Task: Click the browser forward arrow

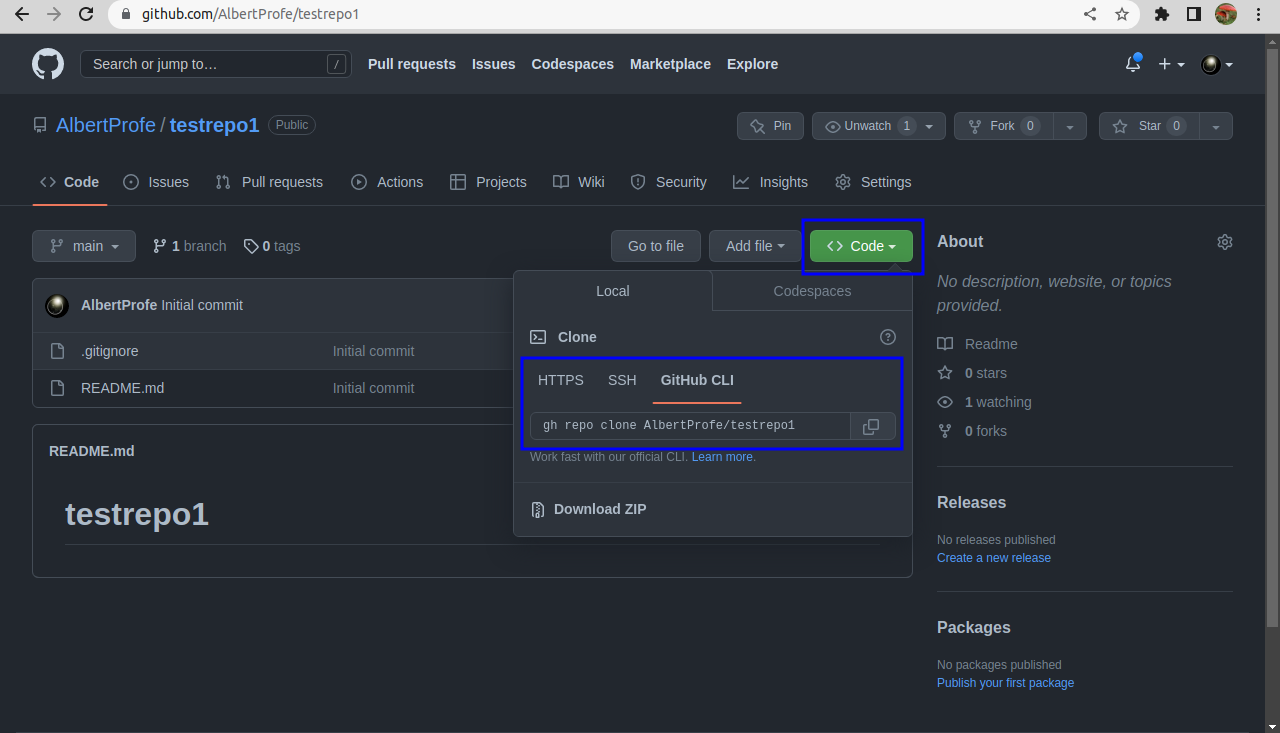Action: pos(54,14)
